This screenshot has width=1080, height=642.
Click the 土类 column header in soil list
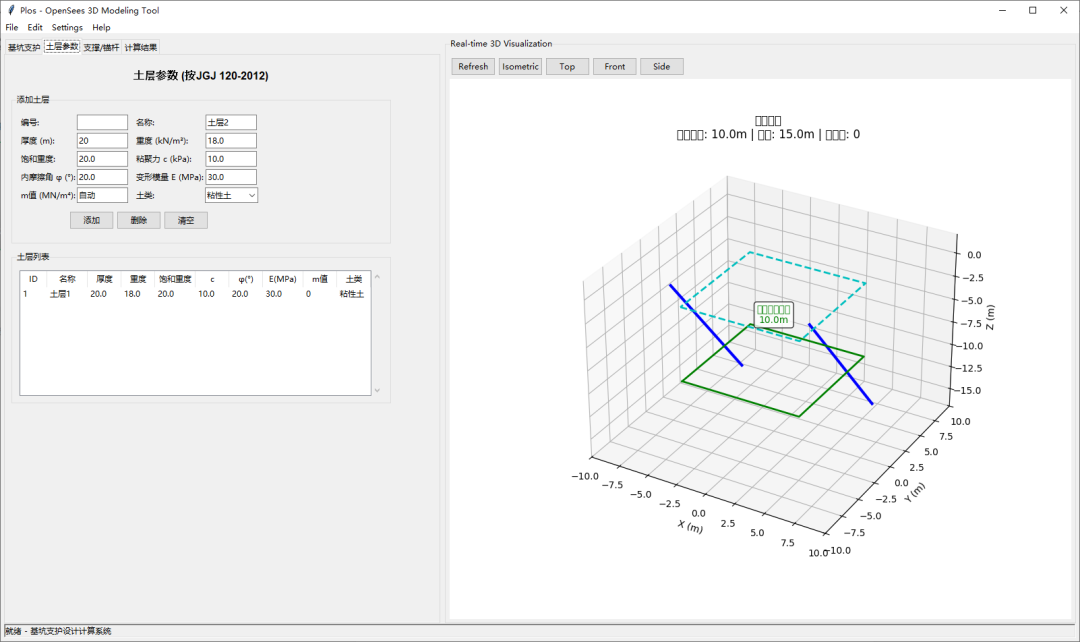coord(353,279)
